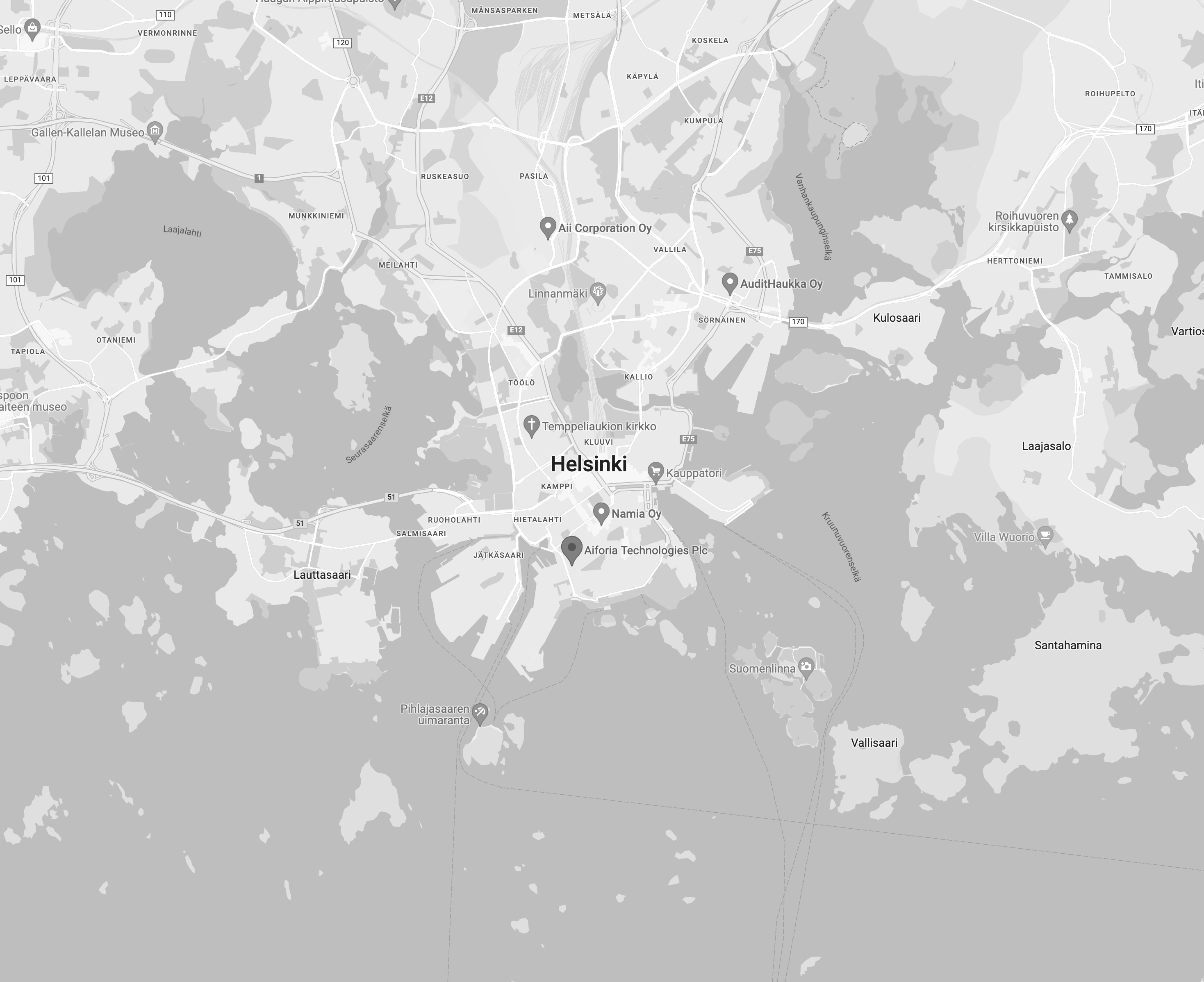The height and width of the screenshot is (982, 1204).
Task: Select road 170 shield near Sörnäinen
Action: 798,322
